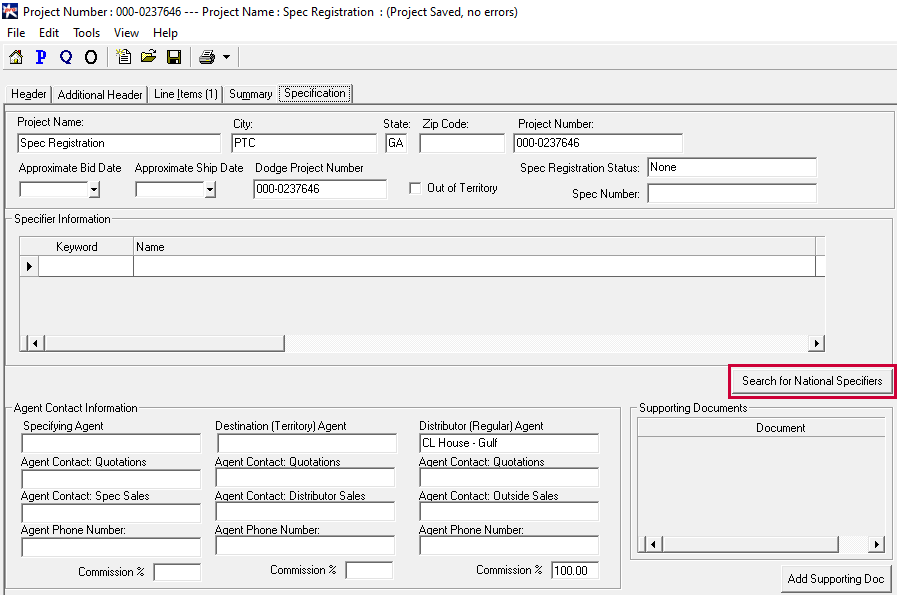Create a new document via toolbar icon

click(x=124, y=57)
